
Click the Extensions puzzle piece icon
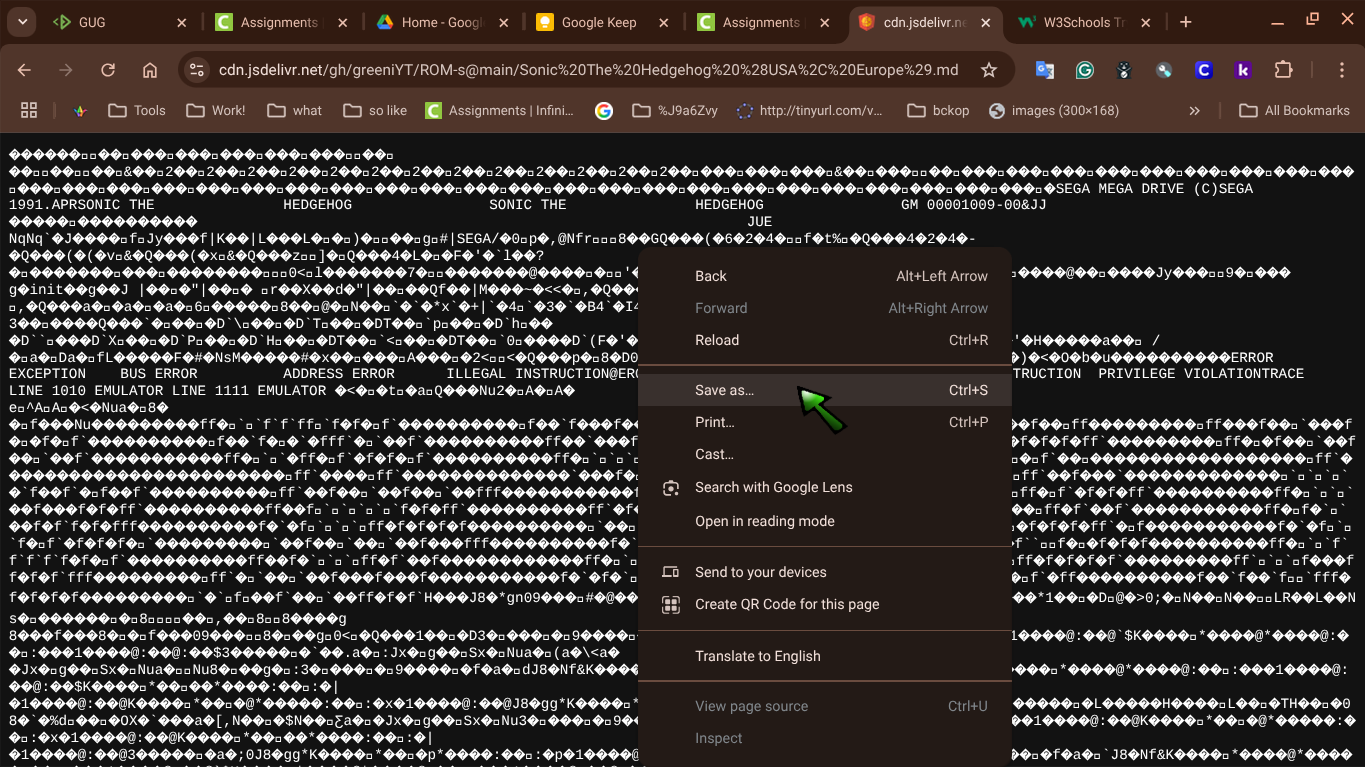coord(1283,70)
